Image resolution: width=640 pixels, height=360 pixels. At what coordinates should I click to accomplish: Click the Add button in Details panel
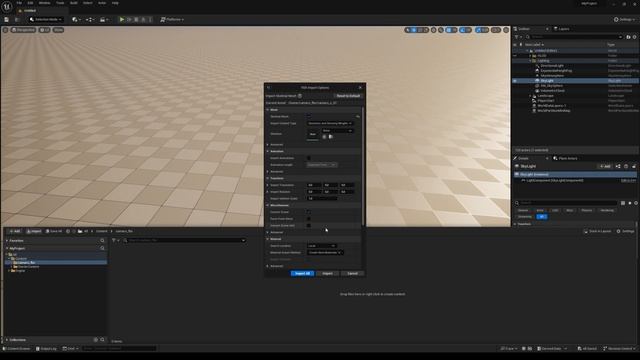click(605, 167)
